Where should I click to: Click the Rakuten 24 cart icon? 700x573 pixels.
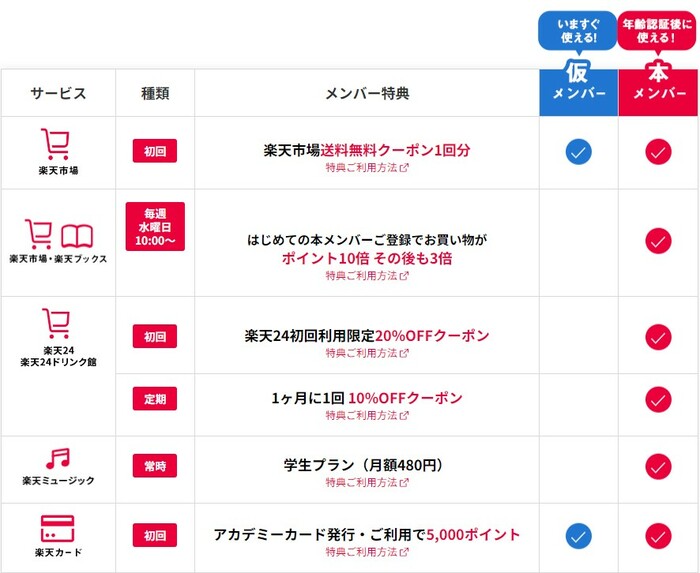[x=57, y=324]
